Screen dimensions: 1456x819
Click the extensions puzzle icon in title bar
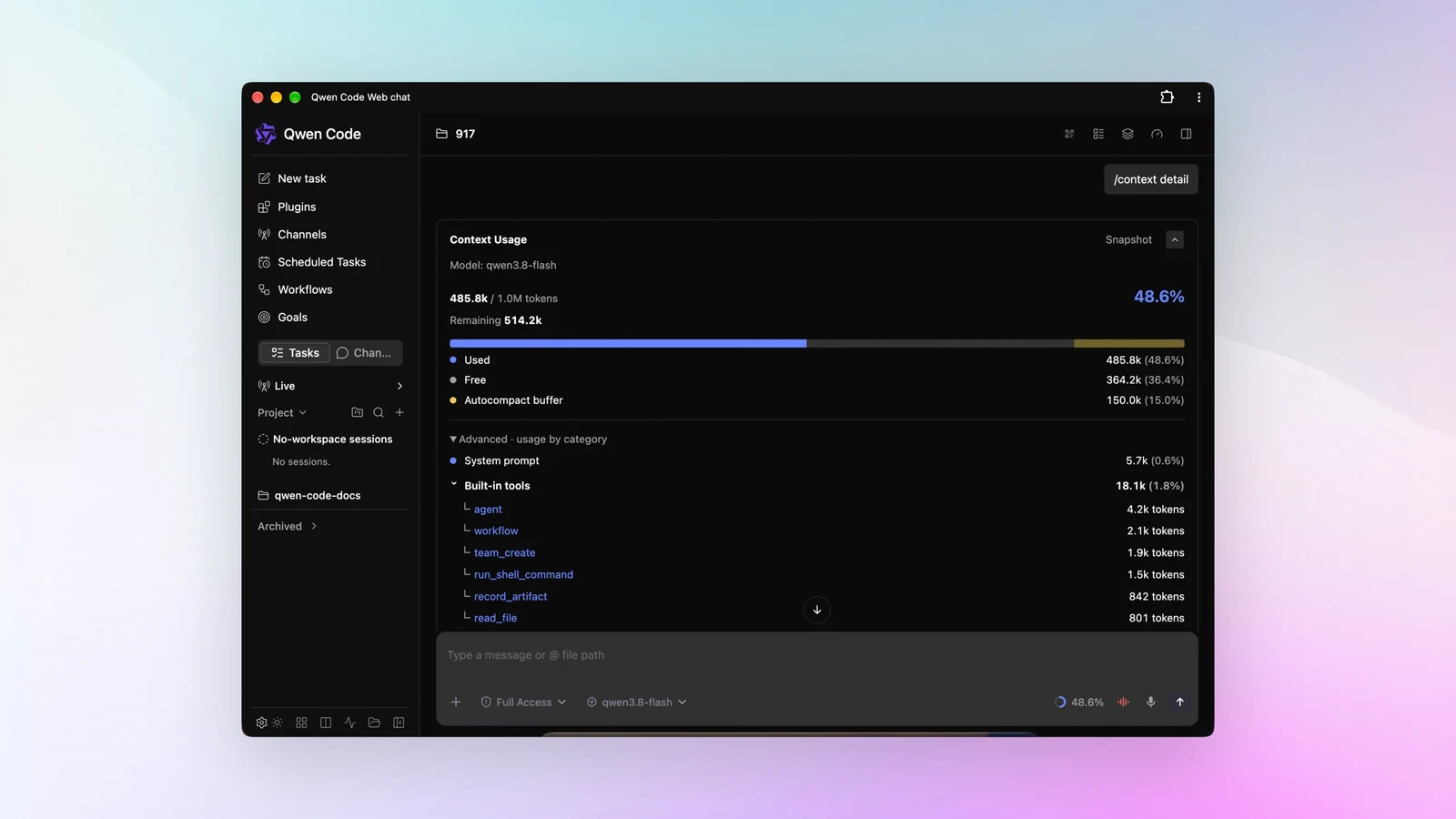click(x=1167, y=96)
